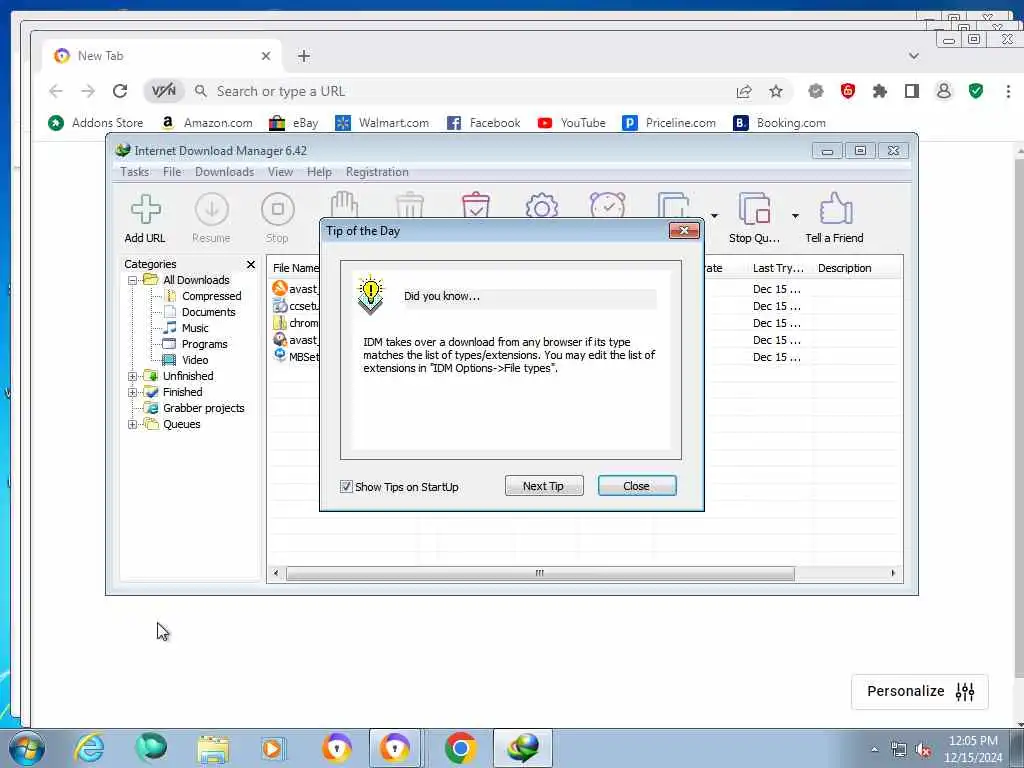Show hidden tray icons arrow
The image size is (1024, 768).
click(x=874, y=750)
